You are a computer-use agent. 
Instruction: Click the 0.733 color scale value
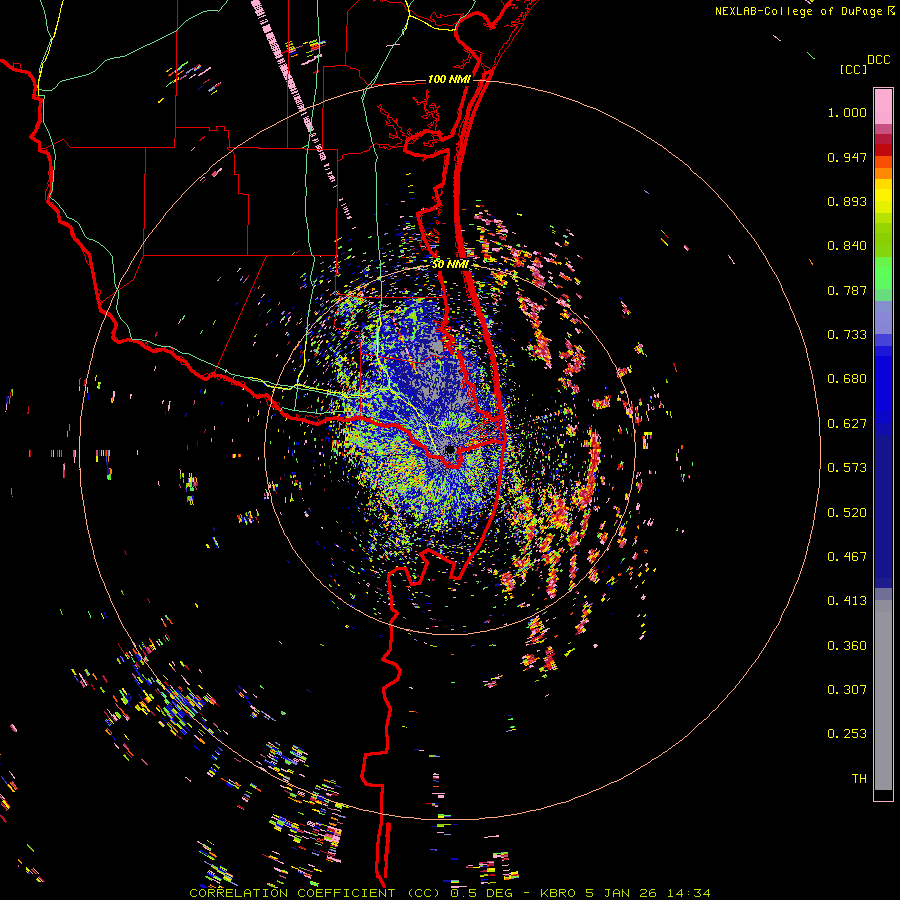point(847,335)
